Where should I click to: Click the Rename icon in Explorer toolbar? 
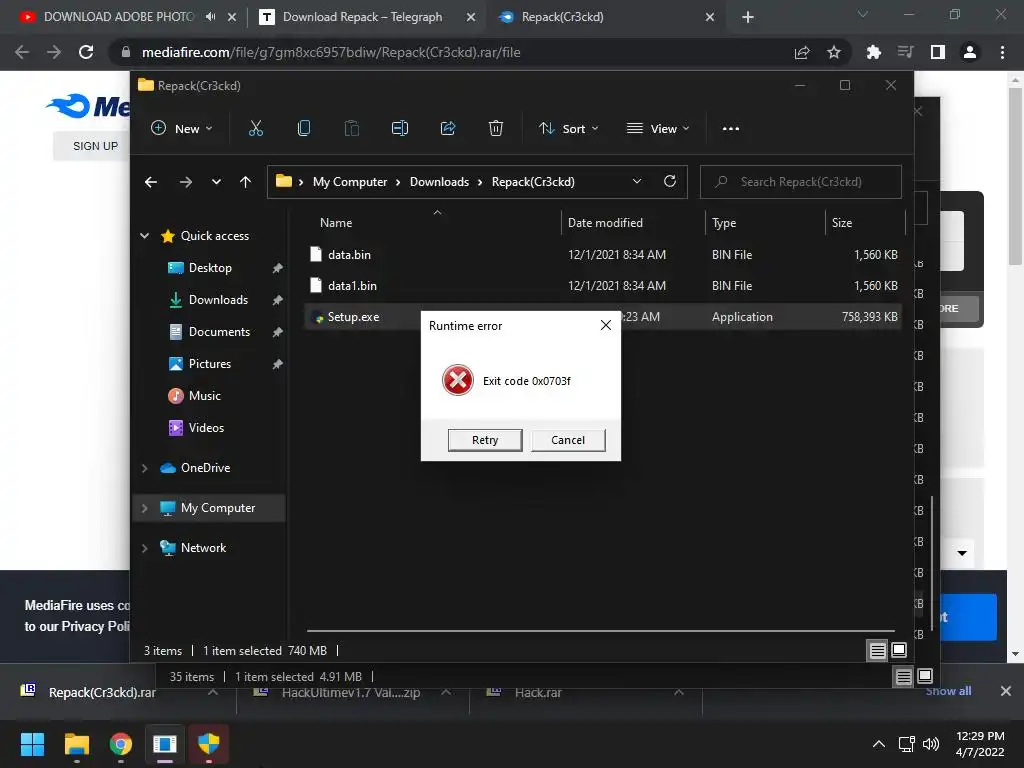[x=400, y=129]
